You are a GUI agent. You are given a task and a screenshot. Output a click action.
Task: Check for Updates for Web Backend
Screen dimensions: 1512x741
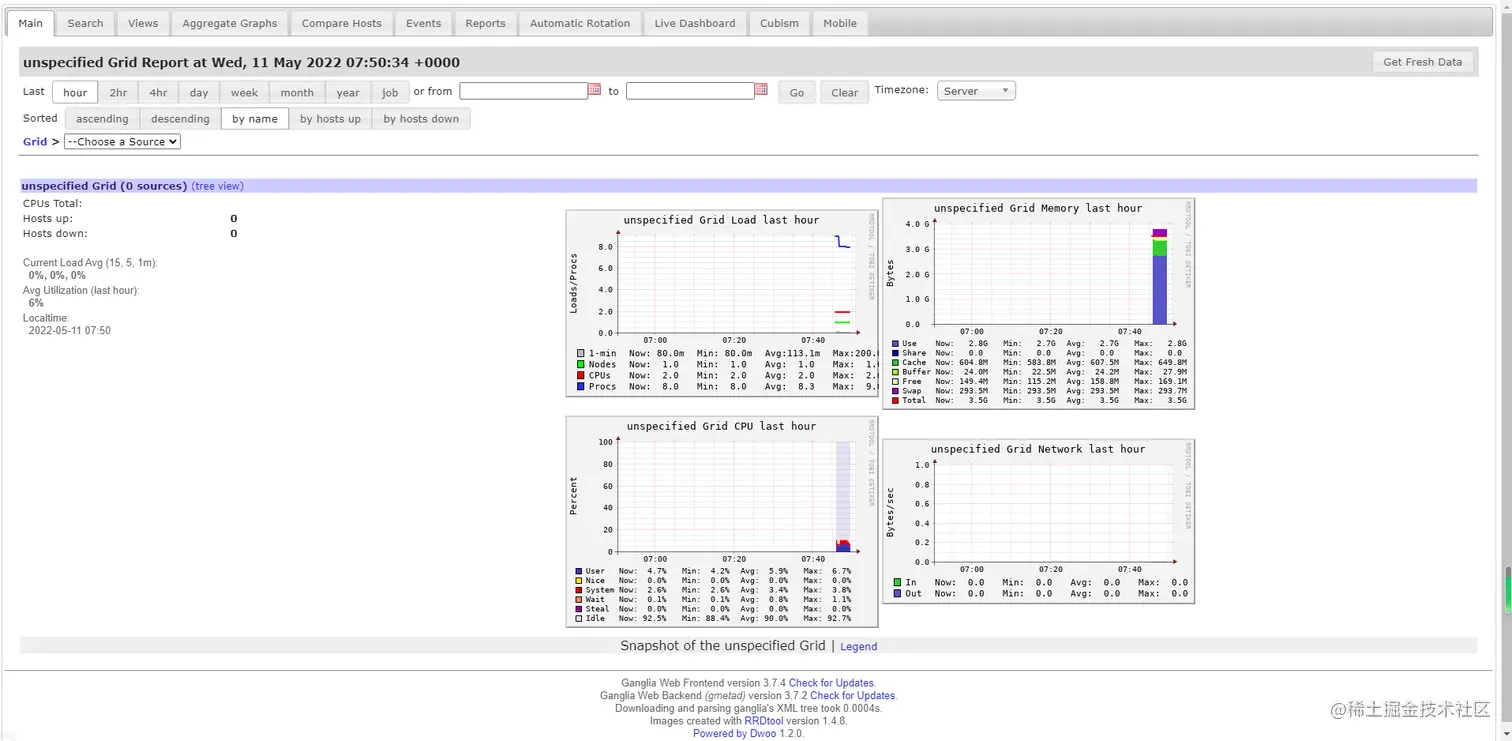coord(852,695)
